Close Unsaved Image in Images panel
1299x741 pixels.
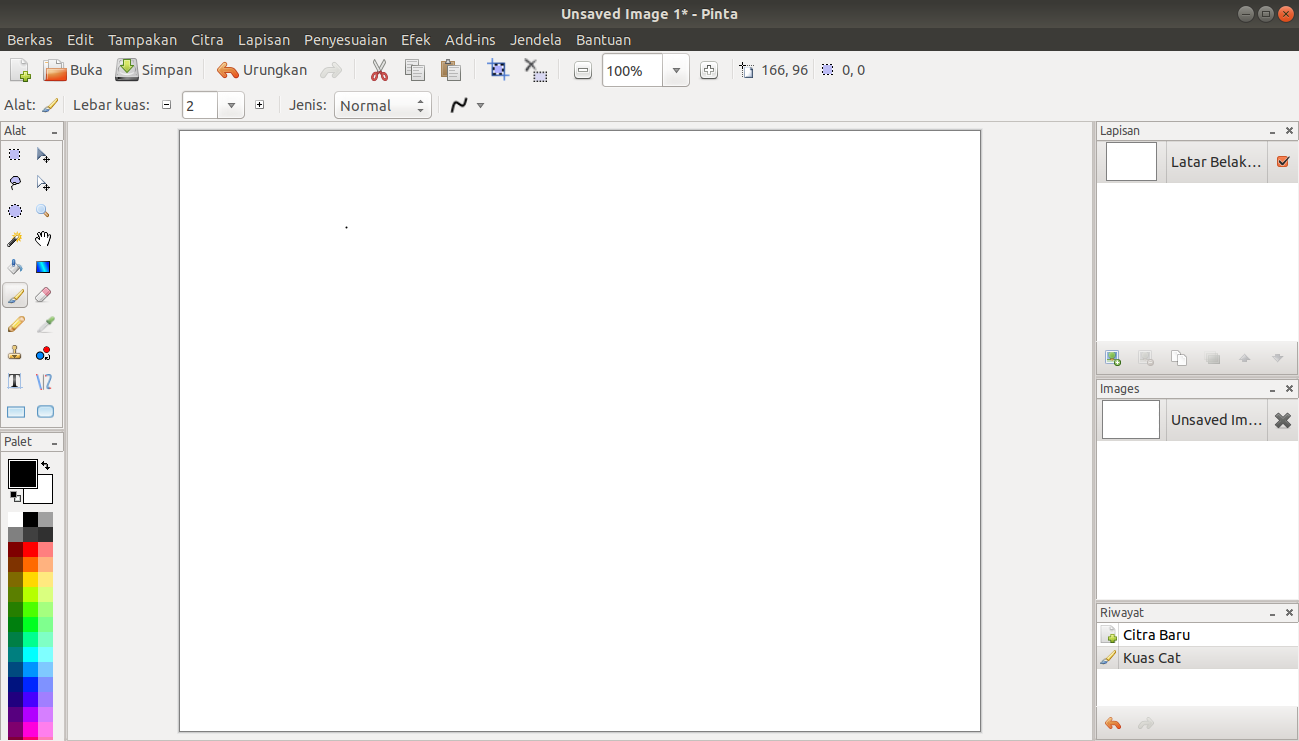coord(1283,421)
